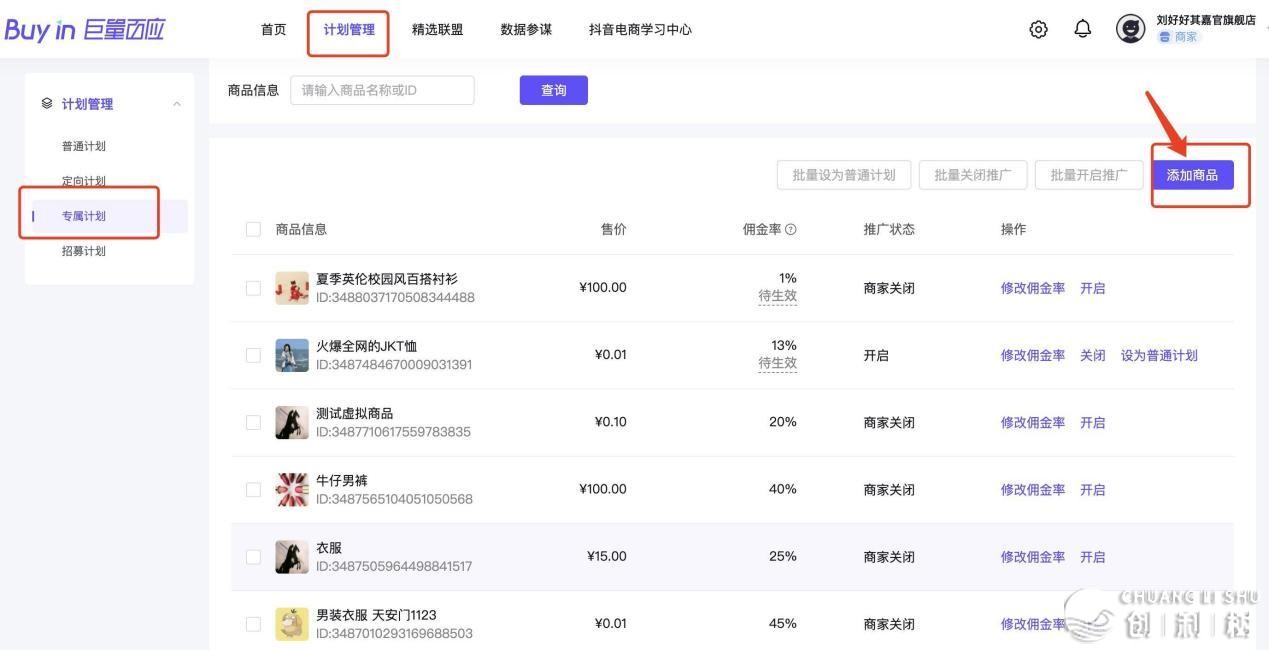Open the 牛仔男裤 product thumbnail
Viewport: 1269px width, 650px height.
click(292, 490)
